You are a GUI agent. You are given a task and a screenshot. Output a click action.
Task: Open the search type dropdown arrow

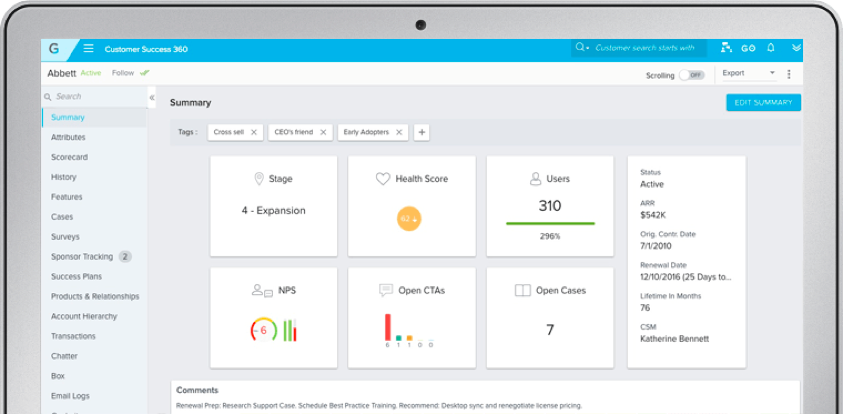[x=588, y=48]
